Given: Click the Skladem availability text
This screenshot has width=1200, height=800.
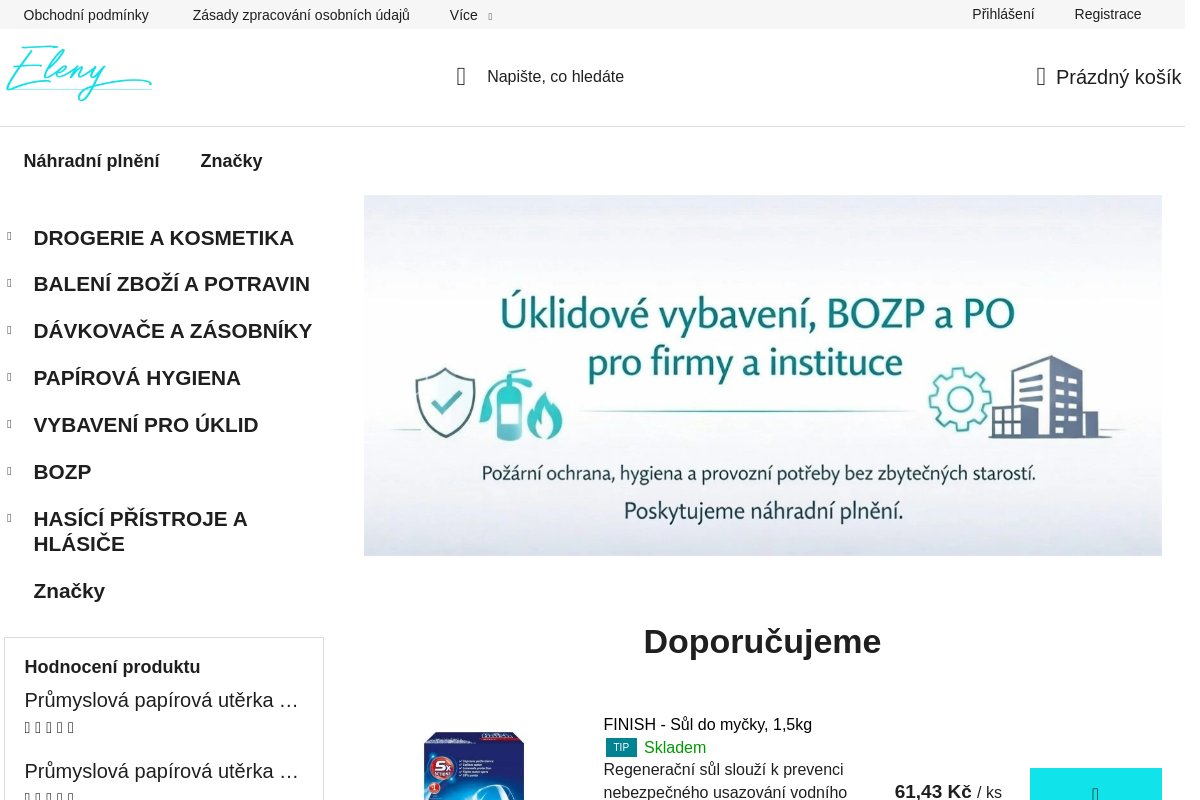Looking at the screenshot, I should [675, 747].
